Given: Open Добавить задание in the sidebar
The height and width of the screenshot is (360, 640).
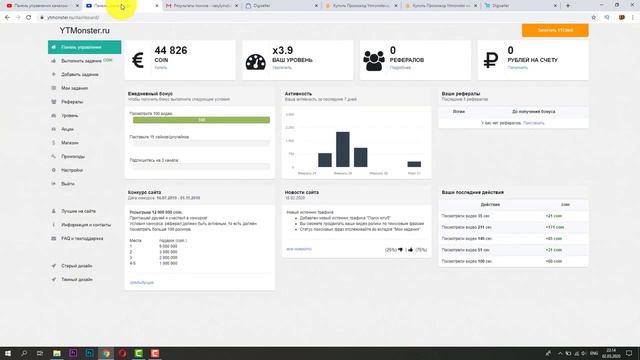Looking at the screenshot, I should click(x=80, y=75).
